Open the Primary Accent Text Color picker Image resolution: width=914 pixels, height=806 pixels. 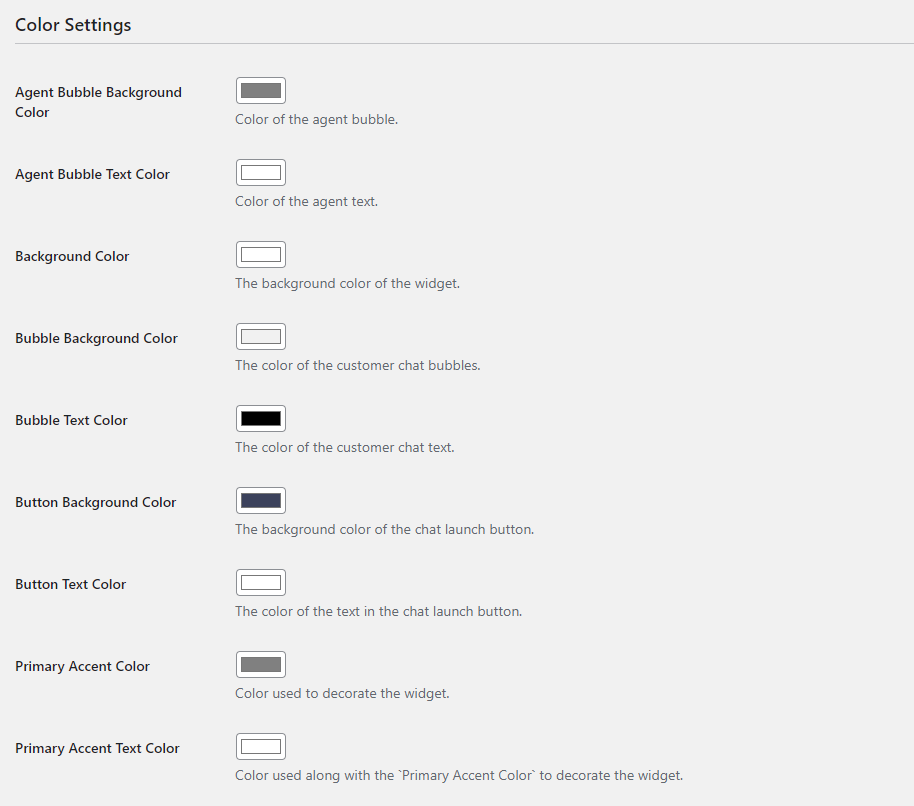261,747
